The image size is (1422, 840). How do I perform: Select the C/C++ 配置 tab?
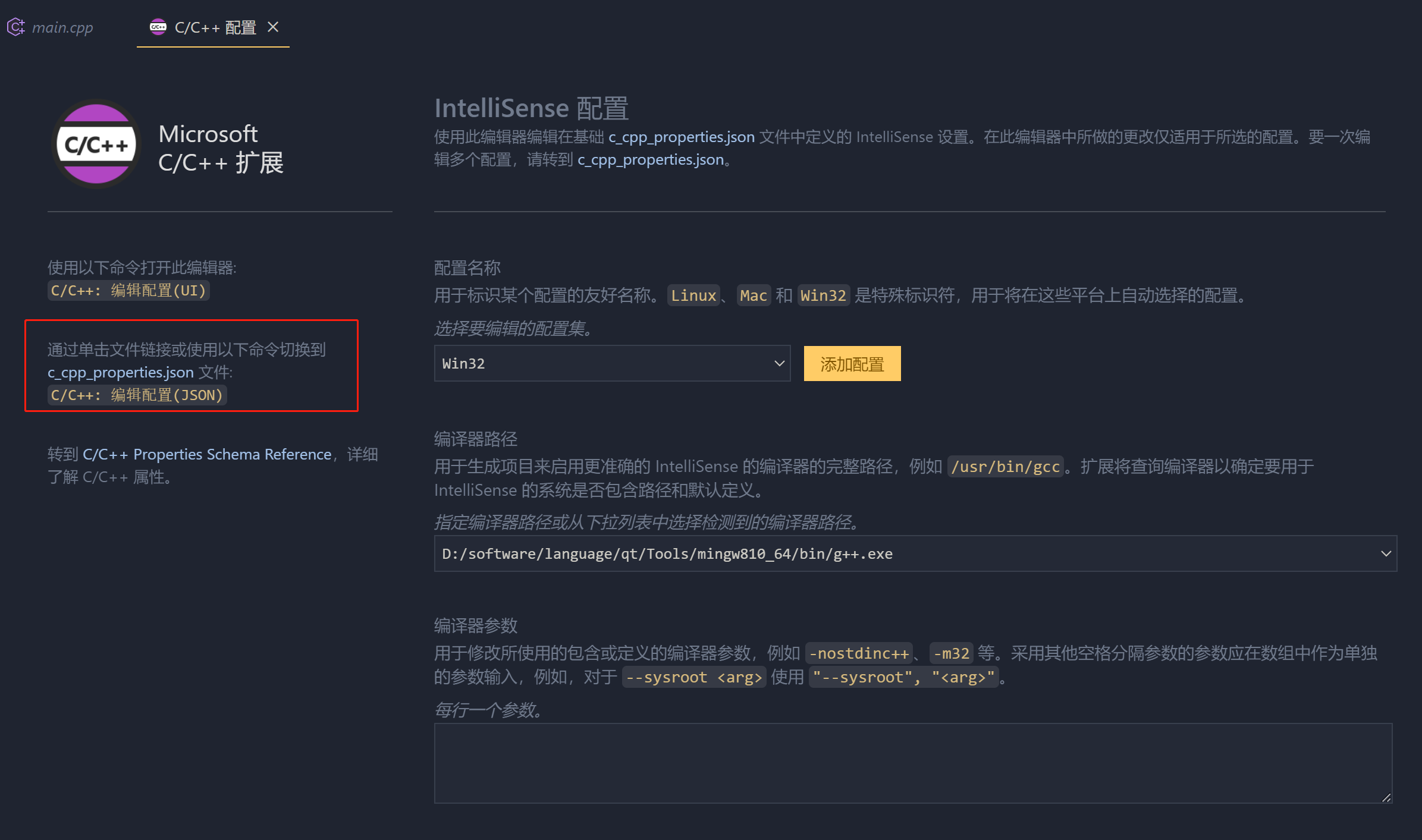(x=215, y=27)
